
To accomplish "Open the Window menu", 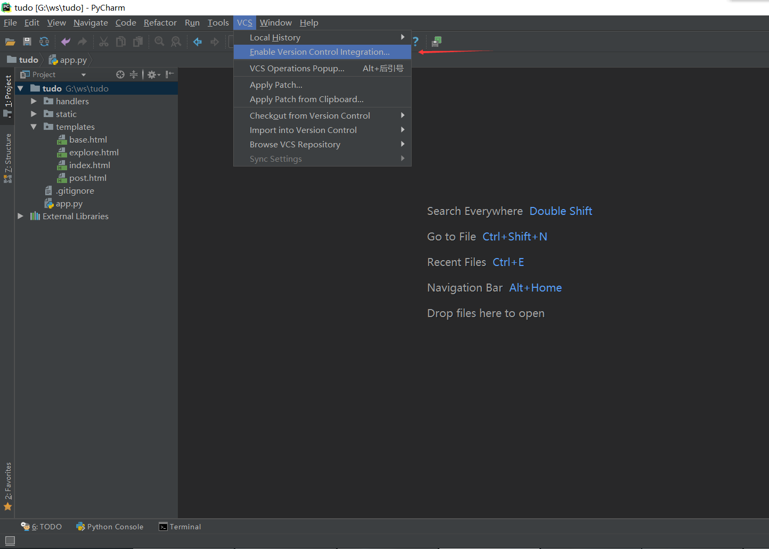I will click(x=276, y=23).
